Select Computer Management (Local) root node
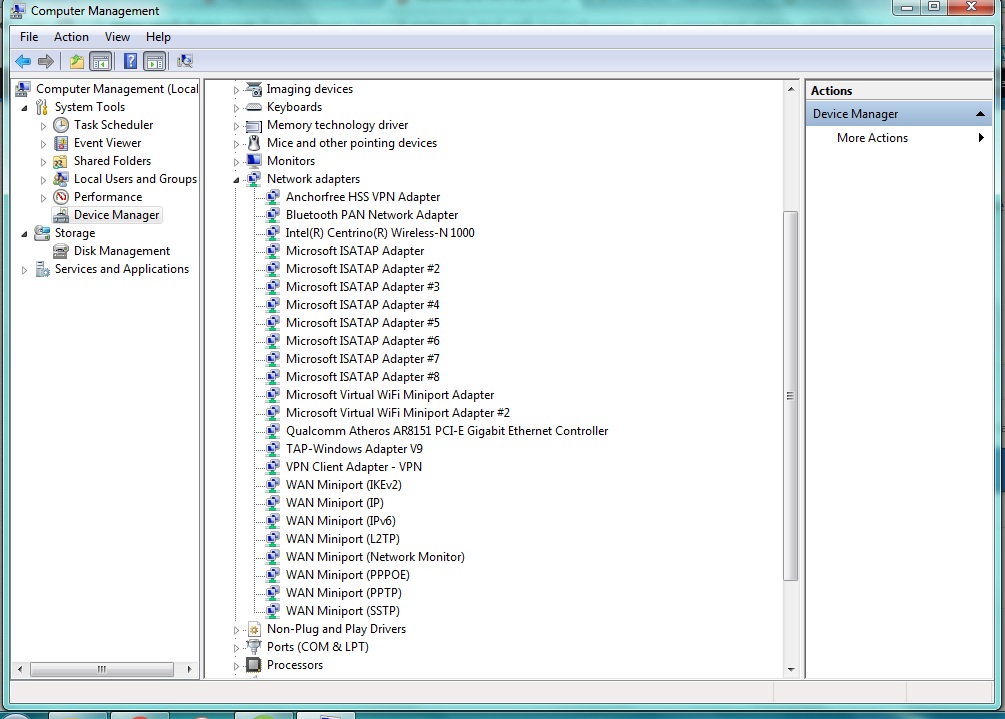Image resolution: width=1005 pixels, height=719 pixels. click(x=117, y=89)
